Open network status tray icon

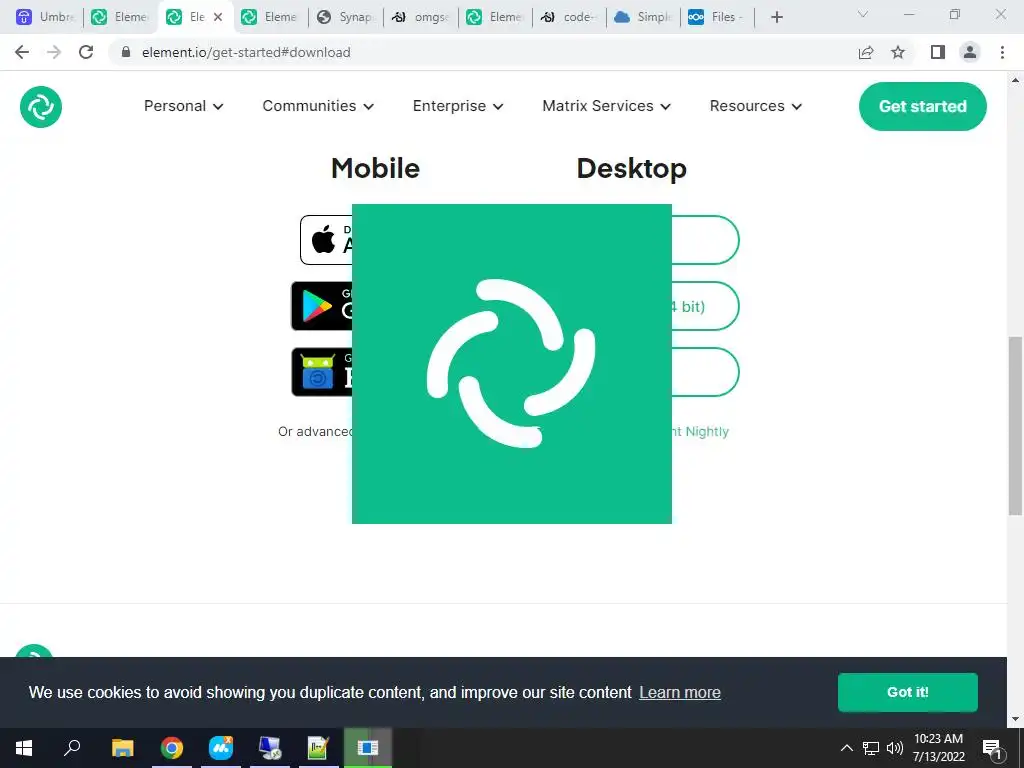[871, 748]
